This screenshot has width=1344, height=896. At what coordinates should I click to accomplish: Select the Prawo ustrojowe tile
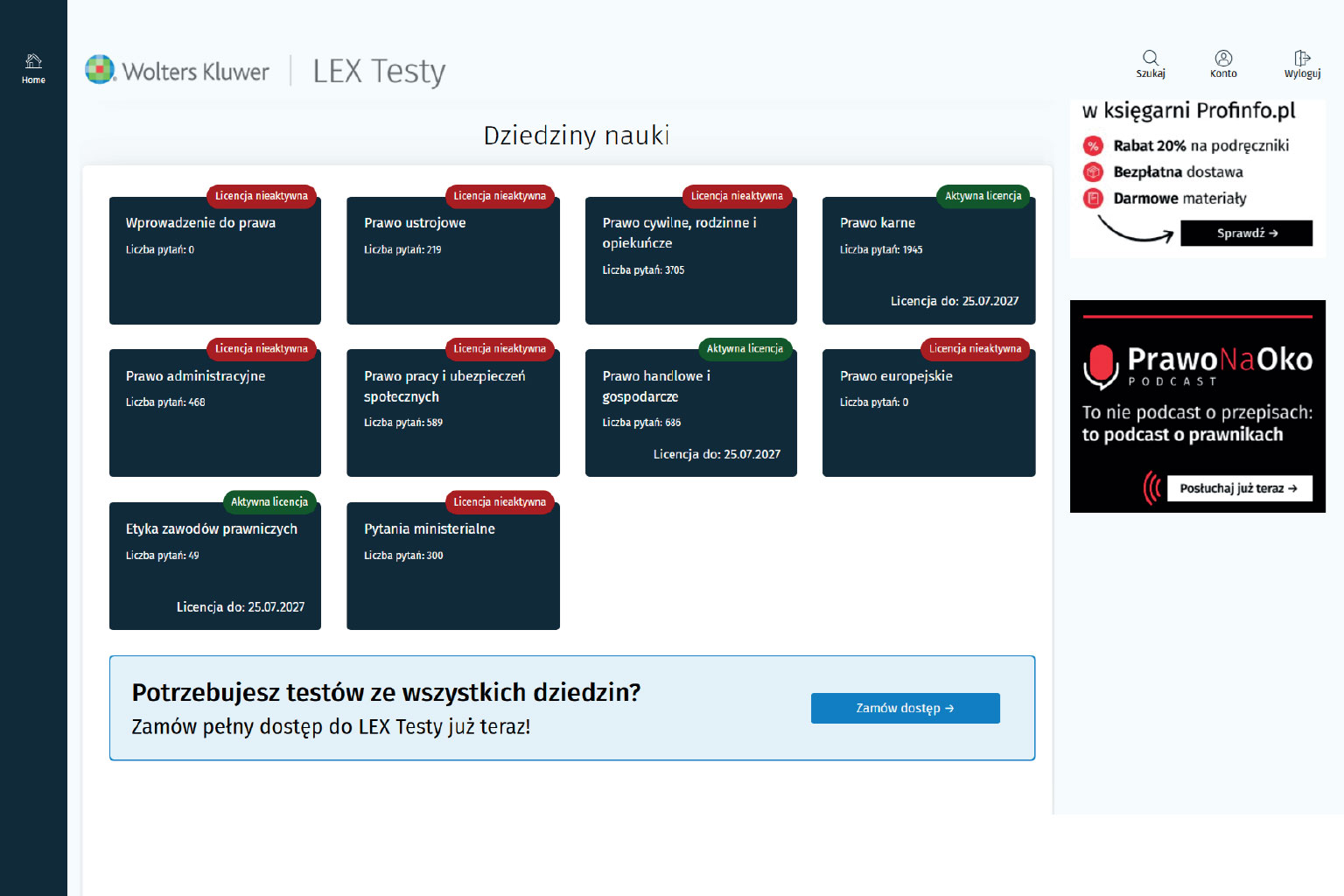tap(452, 262)
